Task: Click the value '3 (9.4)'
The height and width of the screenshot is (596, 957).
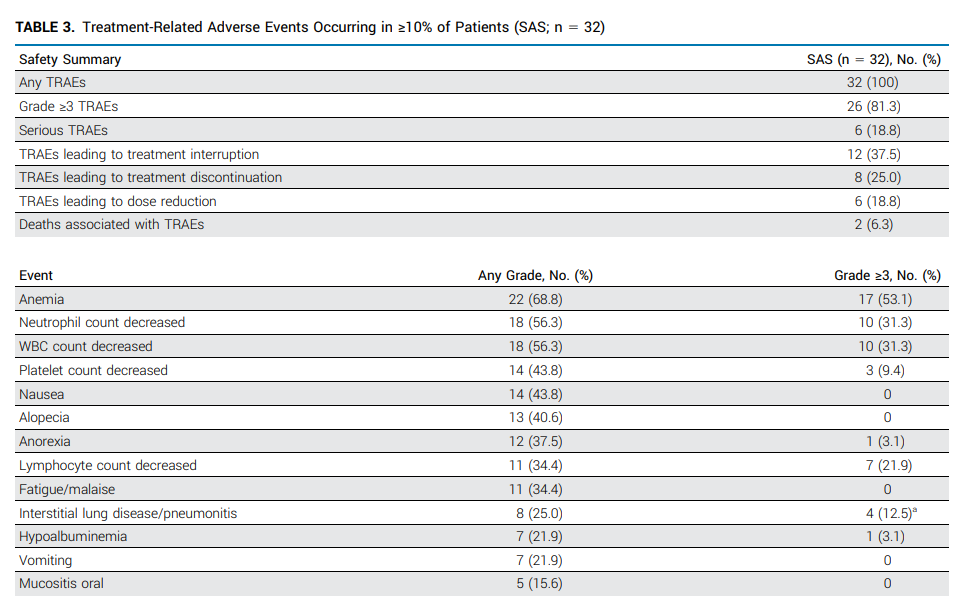Action: click(x=885, y=370)
